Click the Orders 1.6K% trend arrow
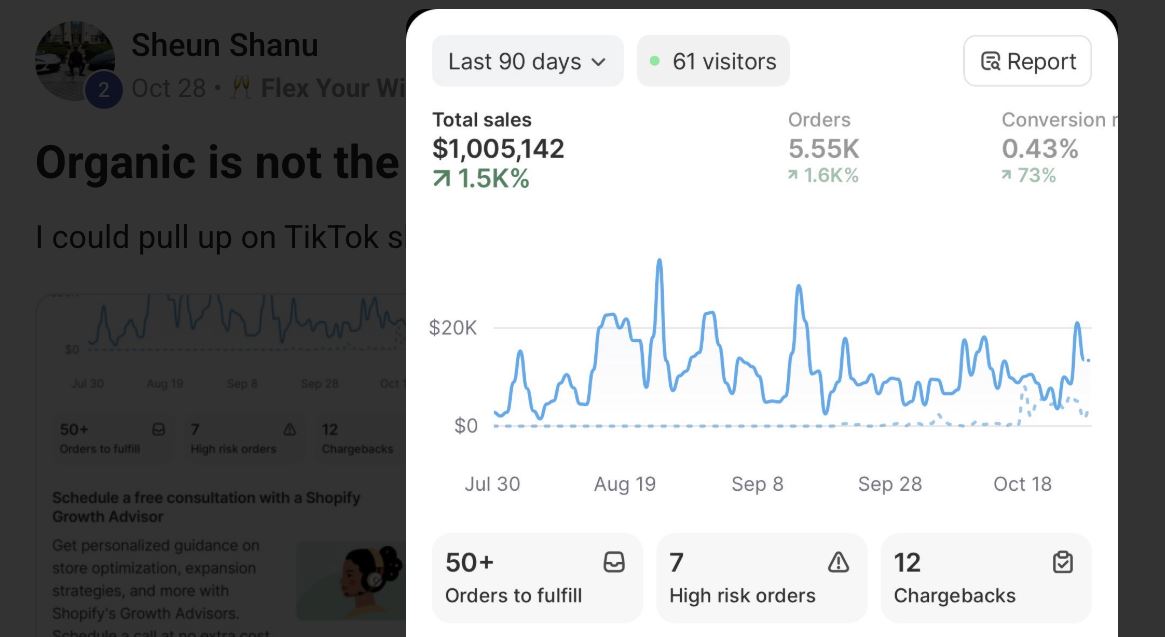Image resolution: width=1165 pixels, height=637 pixels. click(793, 176)
